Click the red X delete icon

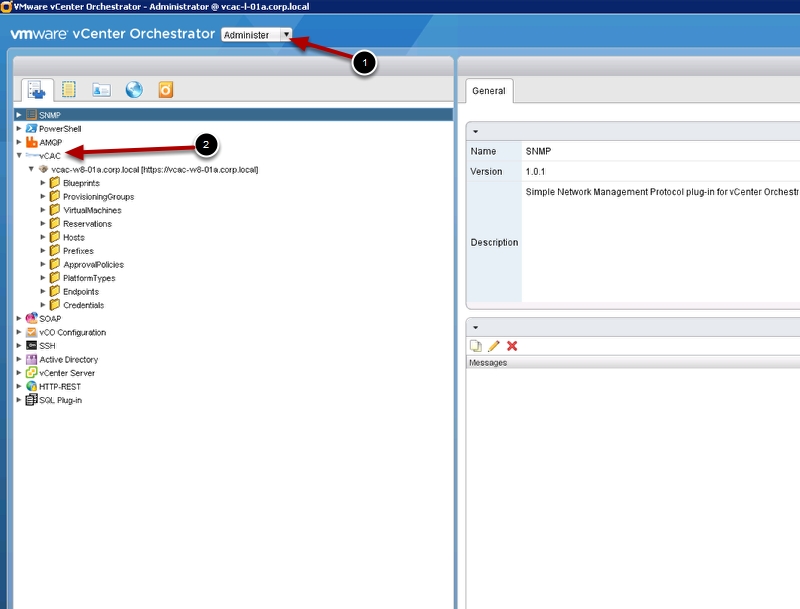click(512, 346)
